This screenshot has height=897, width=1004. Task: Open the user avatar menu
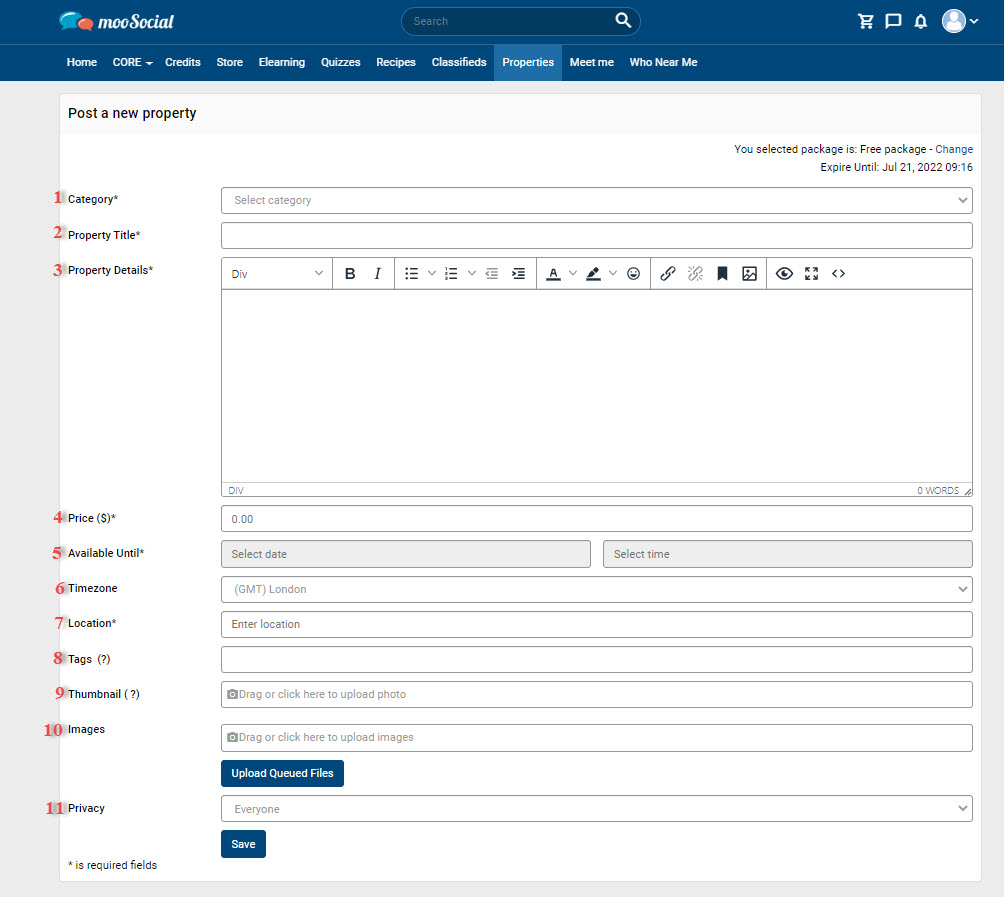coord(959,21)
